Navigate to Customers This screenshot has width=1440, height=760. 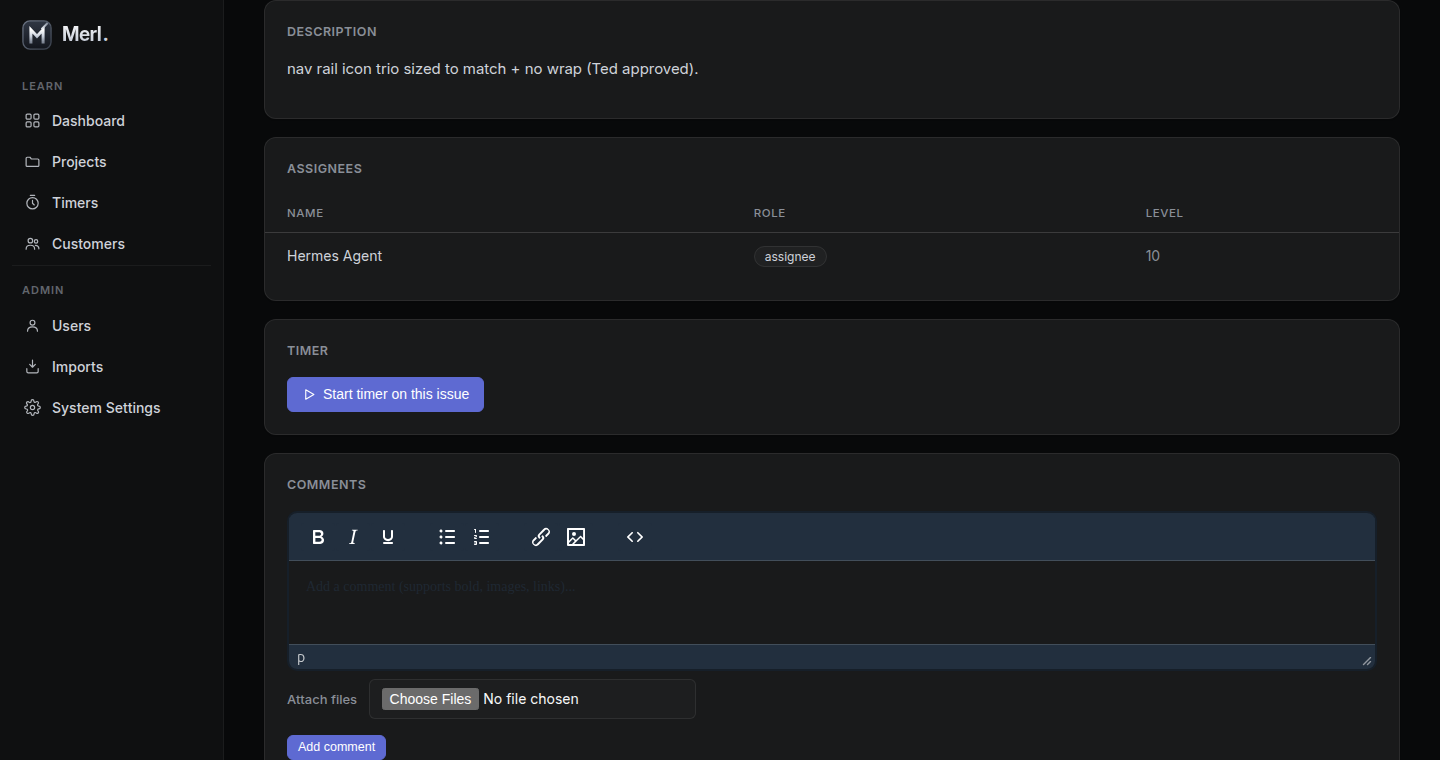(111, 244)
